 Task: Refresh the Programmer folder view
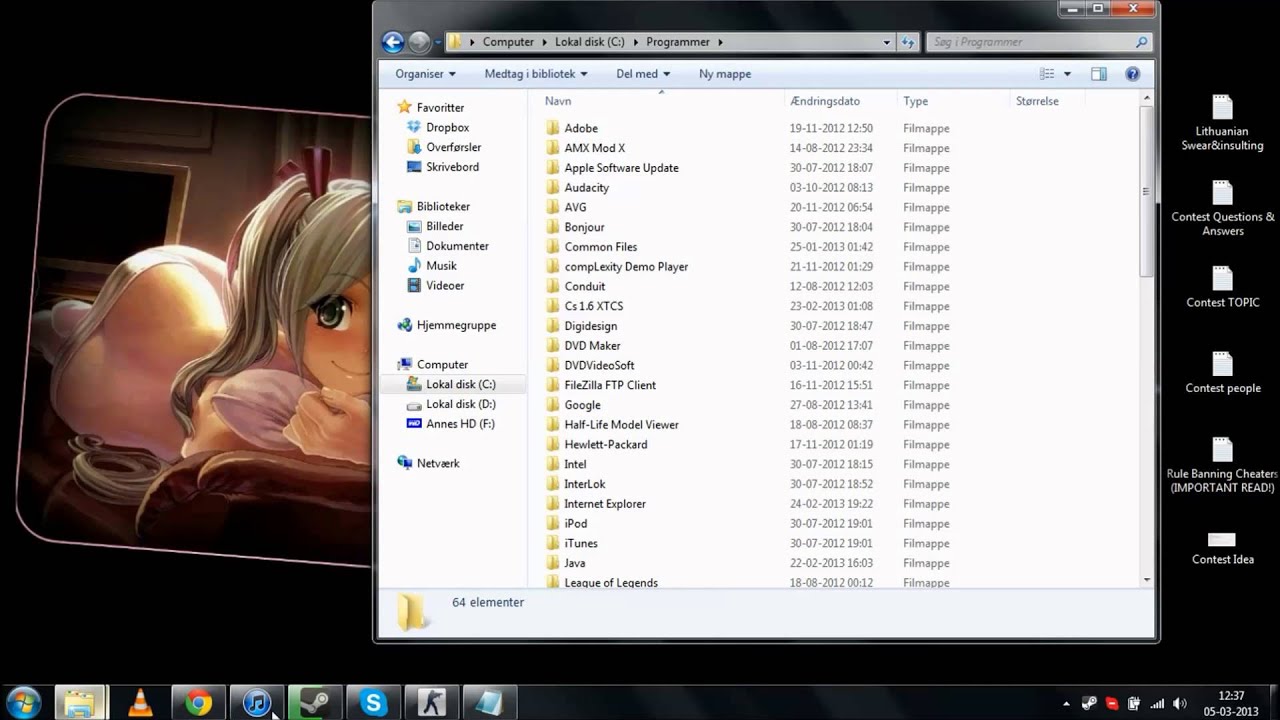(908, 42)
